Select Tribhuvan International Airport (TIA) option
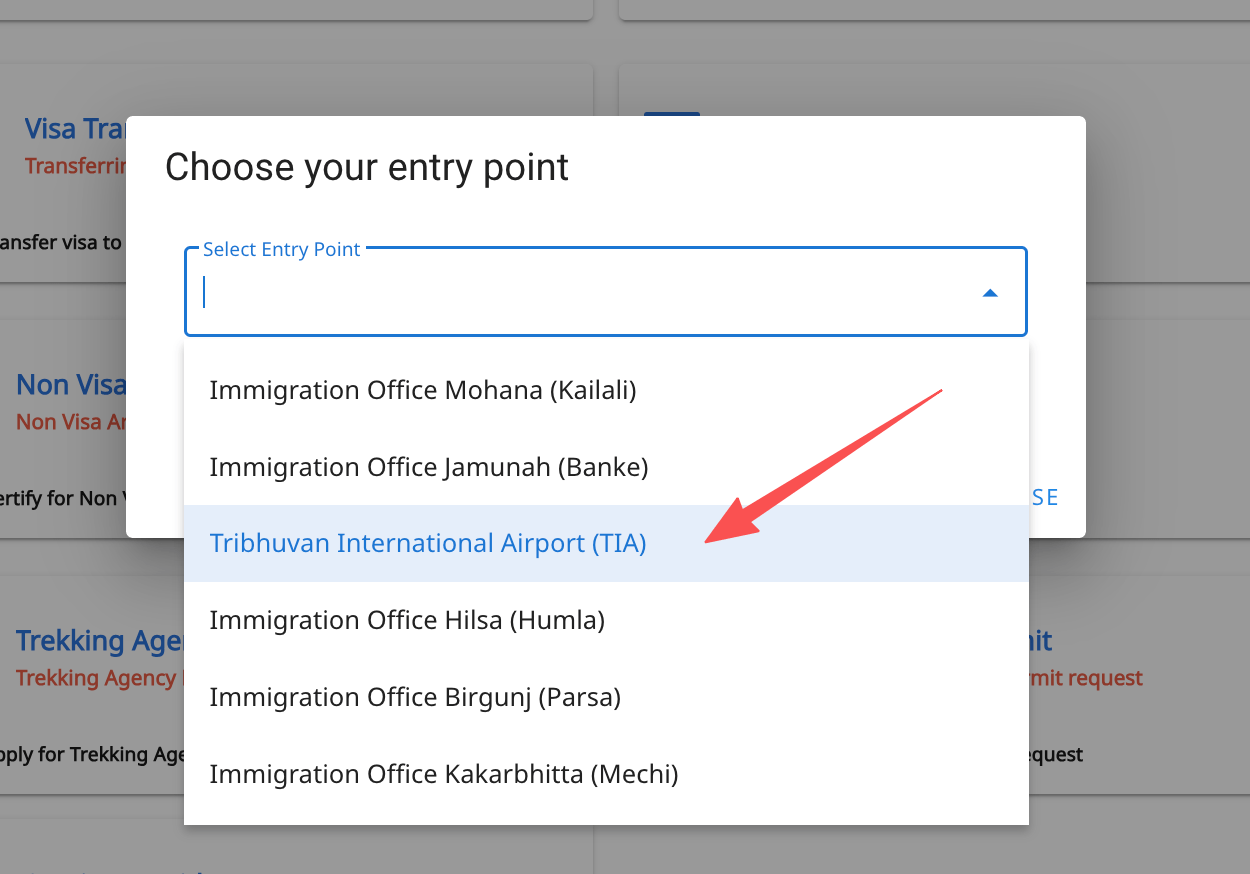1250x874 pixels. point(428,543)
